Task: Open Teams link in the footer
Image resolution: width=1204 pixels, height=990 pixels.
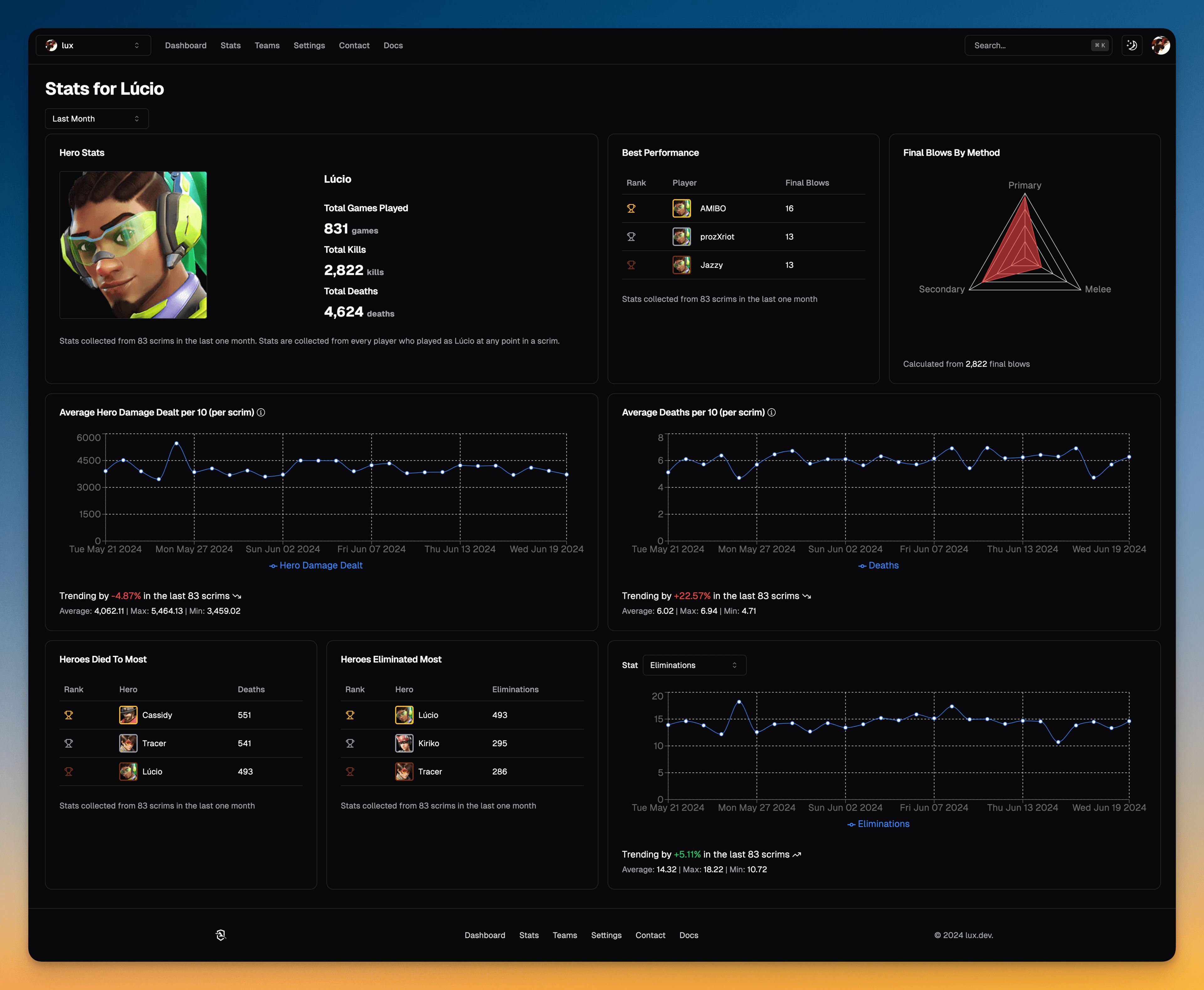Action: [x=564, y=935]
